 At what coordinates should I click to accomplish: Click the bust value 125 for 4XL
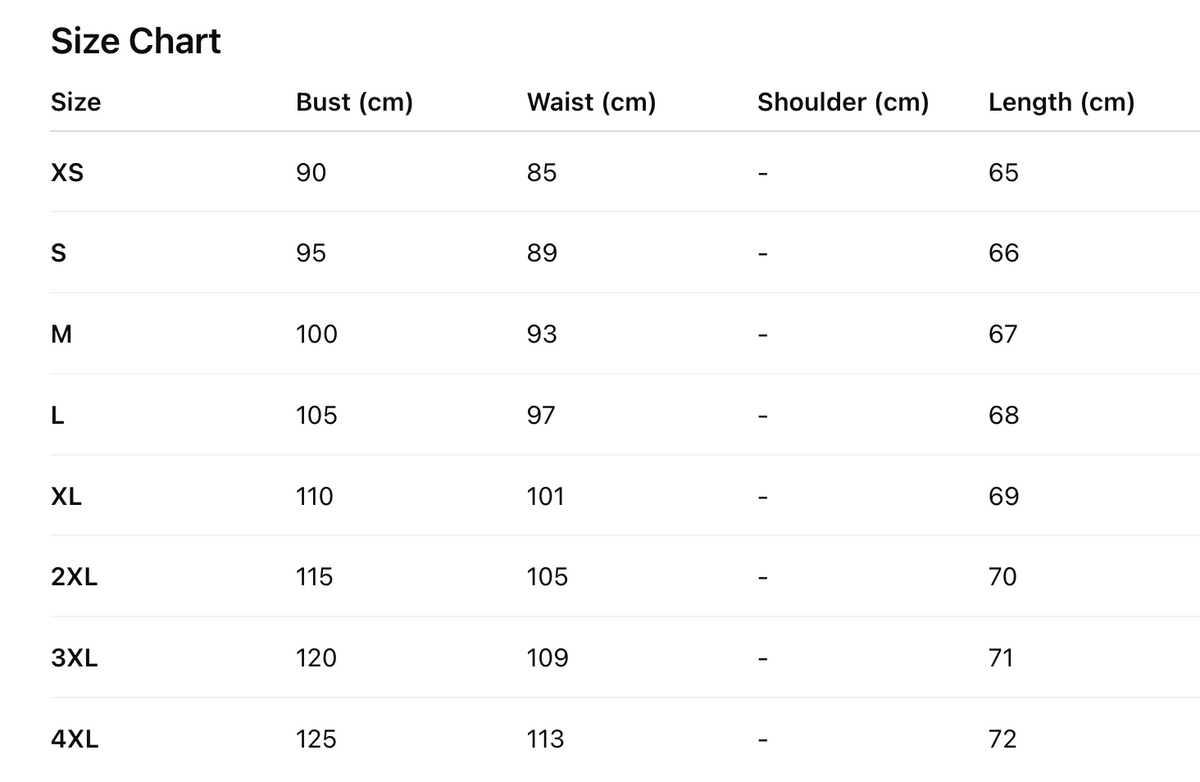point(316,740)
